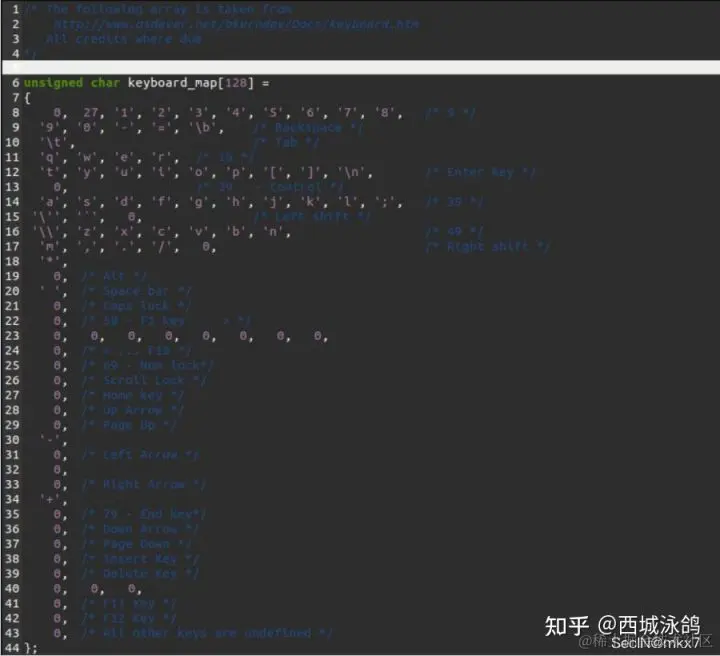Click the 'Scroll Lock' comment on line 26
The width and height of the screenshot is (720, 656).
point(143,381)
